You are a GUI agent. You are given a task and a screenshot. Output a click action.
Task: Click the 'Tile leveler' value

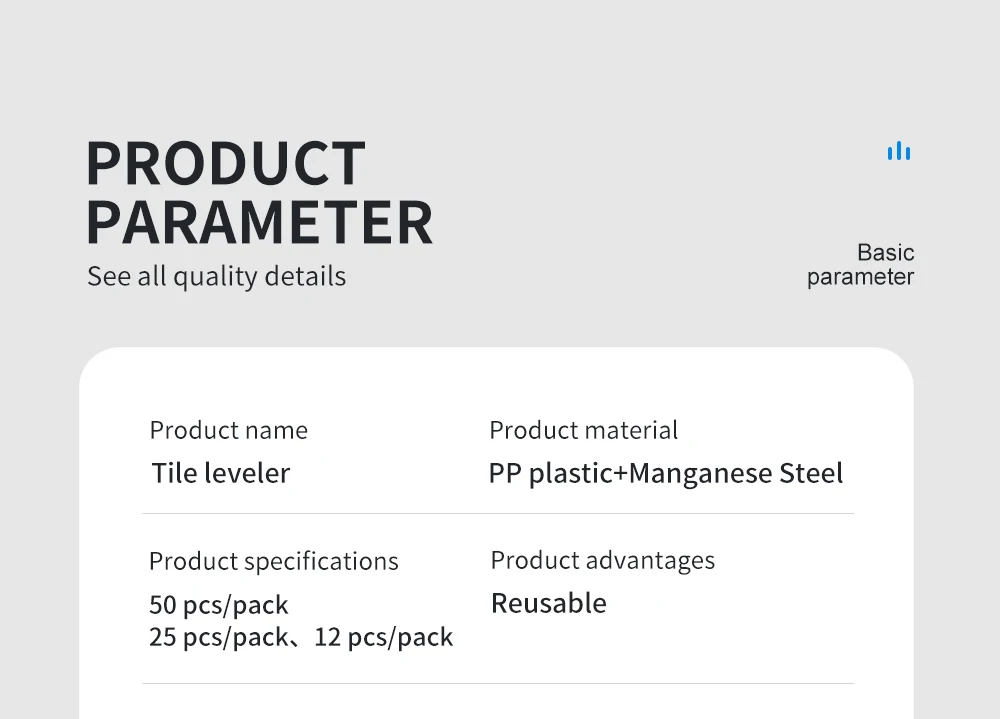pos(221,473)
